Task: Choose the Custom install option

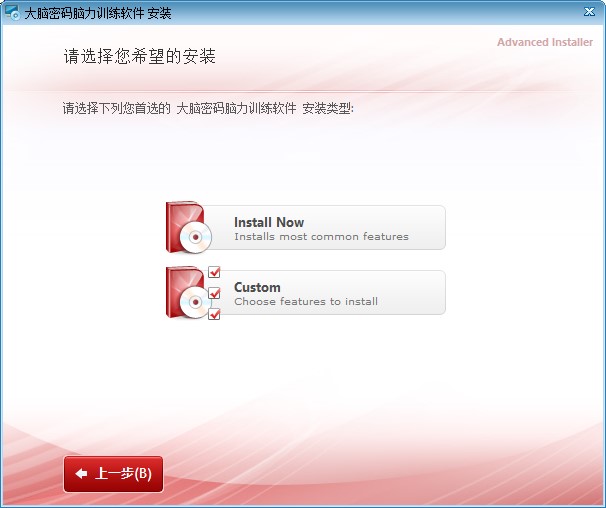Action: click(305, 292)
